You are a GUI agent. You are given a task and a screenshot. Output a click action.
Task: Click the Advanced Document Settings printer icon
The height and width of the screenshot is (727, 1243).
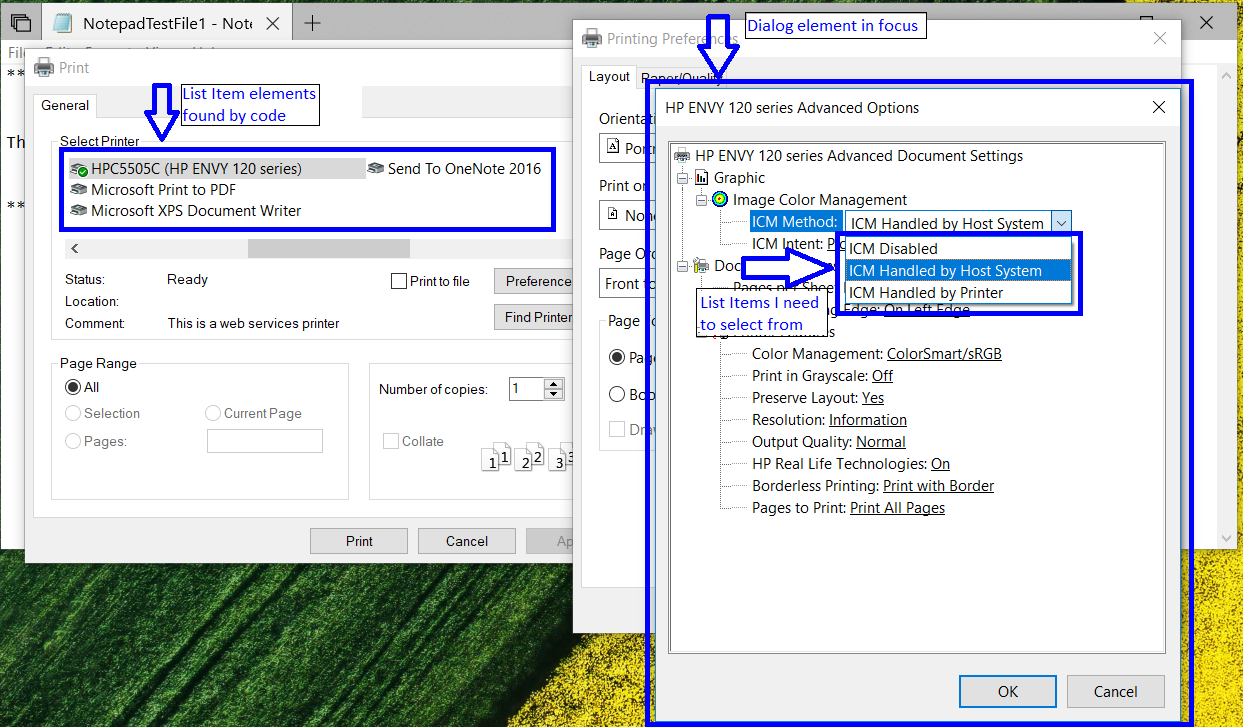tap(683, 156)
